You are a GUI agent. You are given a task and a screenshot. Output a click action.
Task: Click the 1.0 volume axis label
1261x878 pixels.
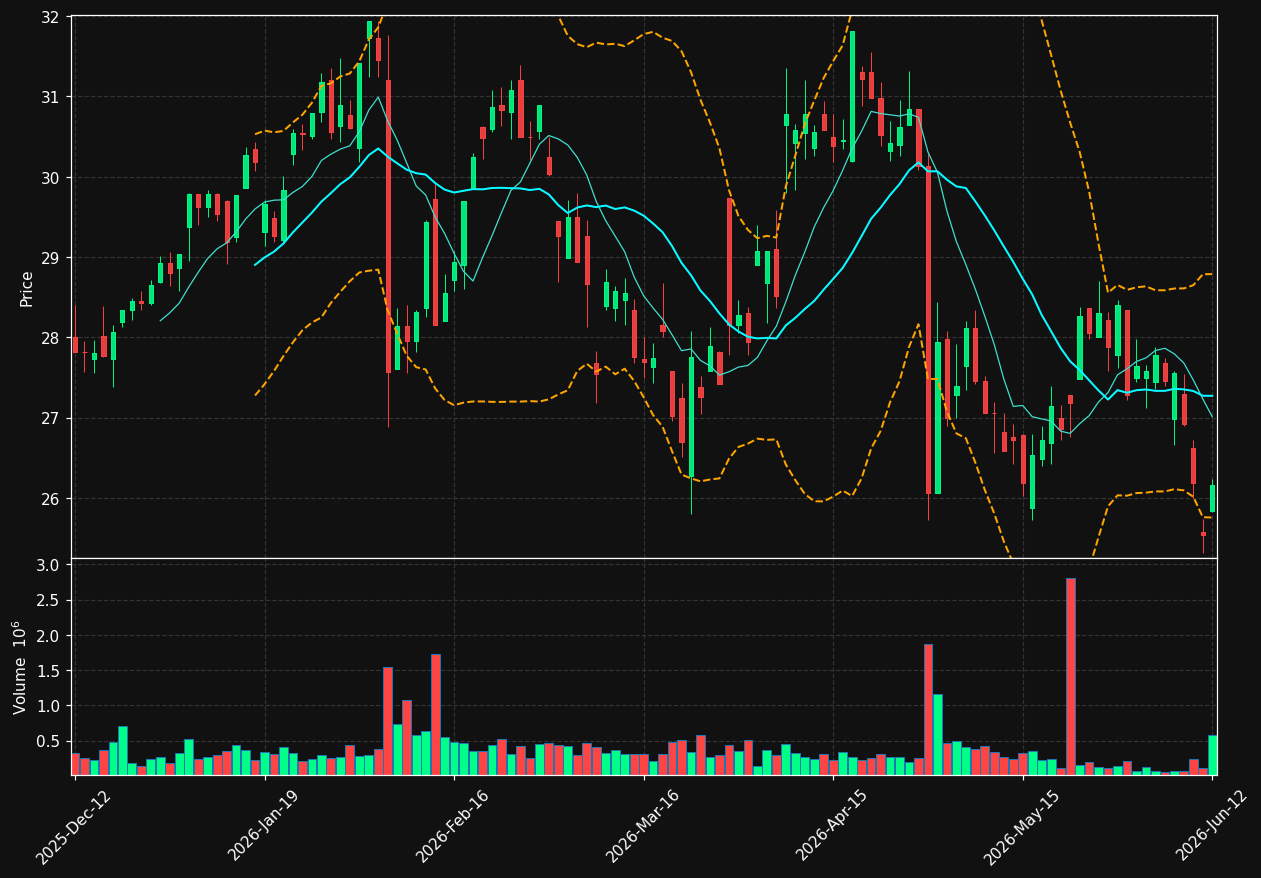pyautogui.click(x=47, y=706)
